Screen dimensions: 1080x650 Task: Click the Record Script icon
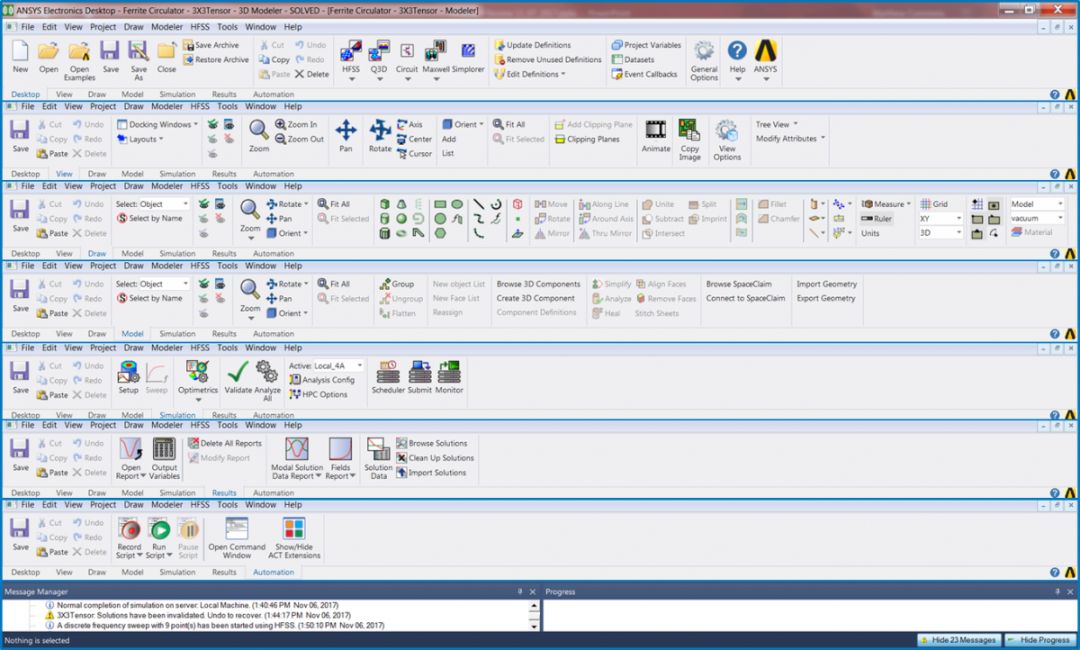click(x=129, y=529)
